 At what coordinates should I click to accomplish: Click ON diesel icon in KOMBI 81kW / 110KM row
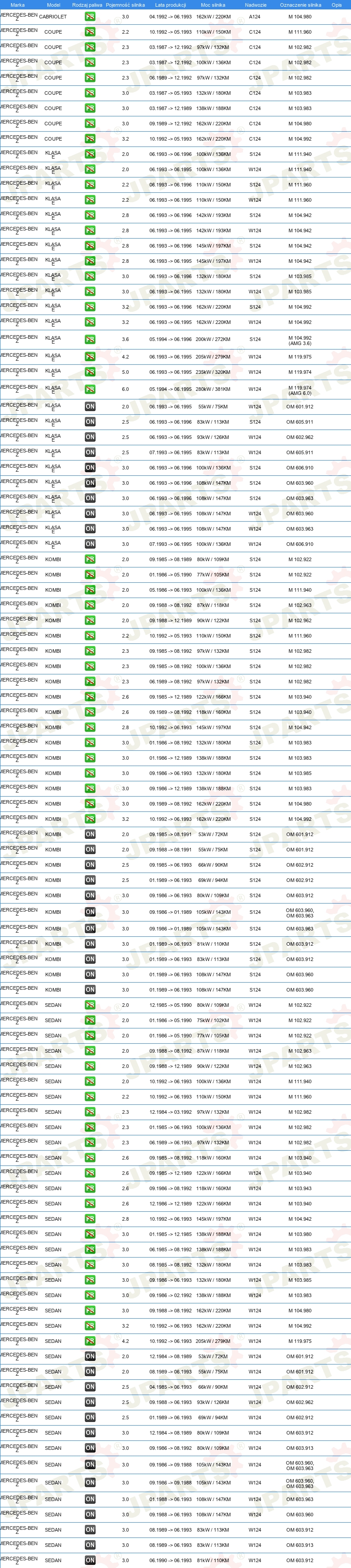click(90, 944)
